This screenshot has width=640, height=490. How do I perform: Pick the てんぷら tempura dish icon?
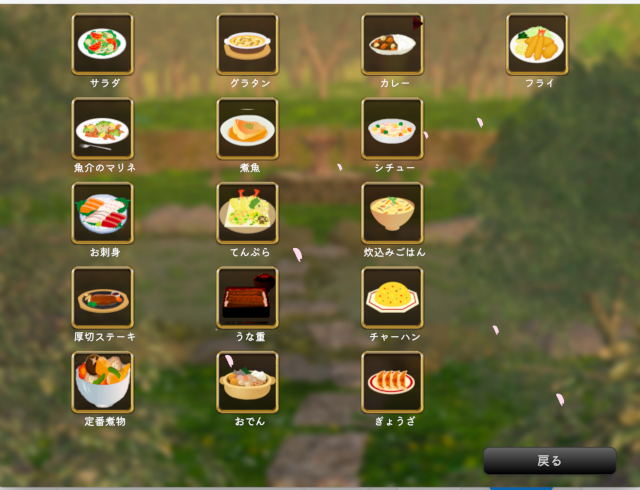(x=247, y=213)
